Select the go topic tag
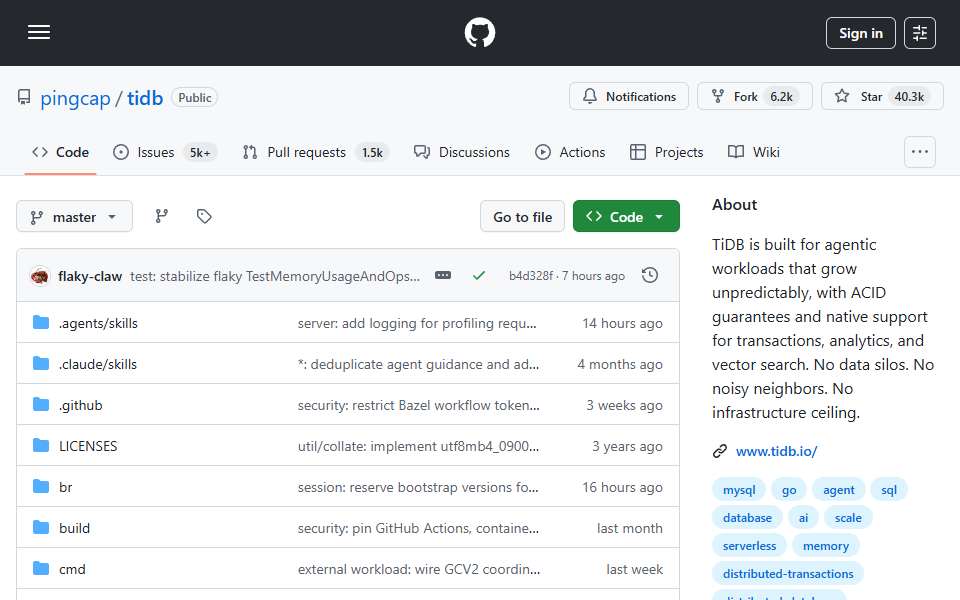The image size is (960, 600). 789,490
